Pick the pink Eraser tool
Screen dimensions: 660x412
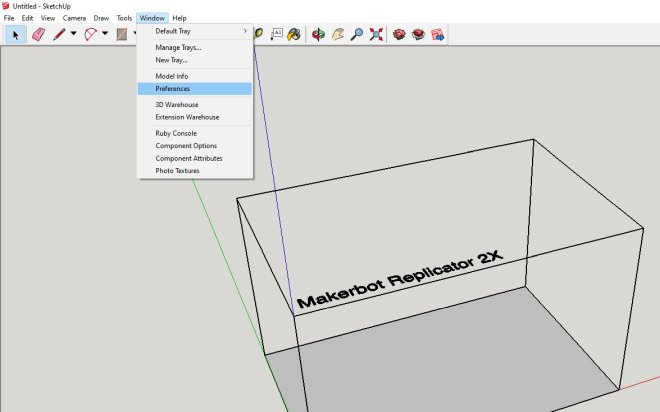pyautogui.click(x=39, y=35)
